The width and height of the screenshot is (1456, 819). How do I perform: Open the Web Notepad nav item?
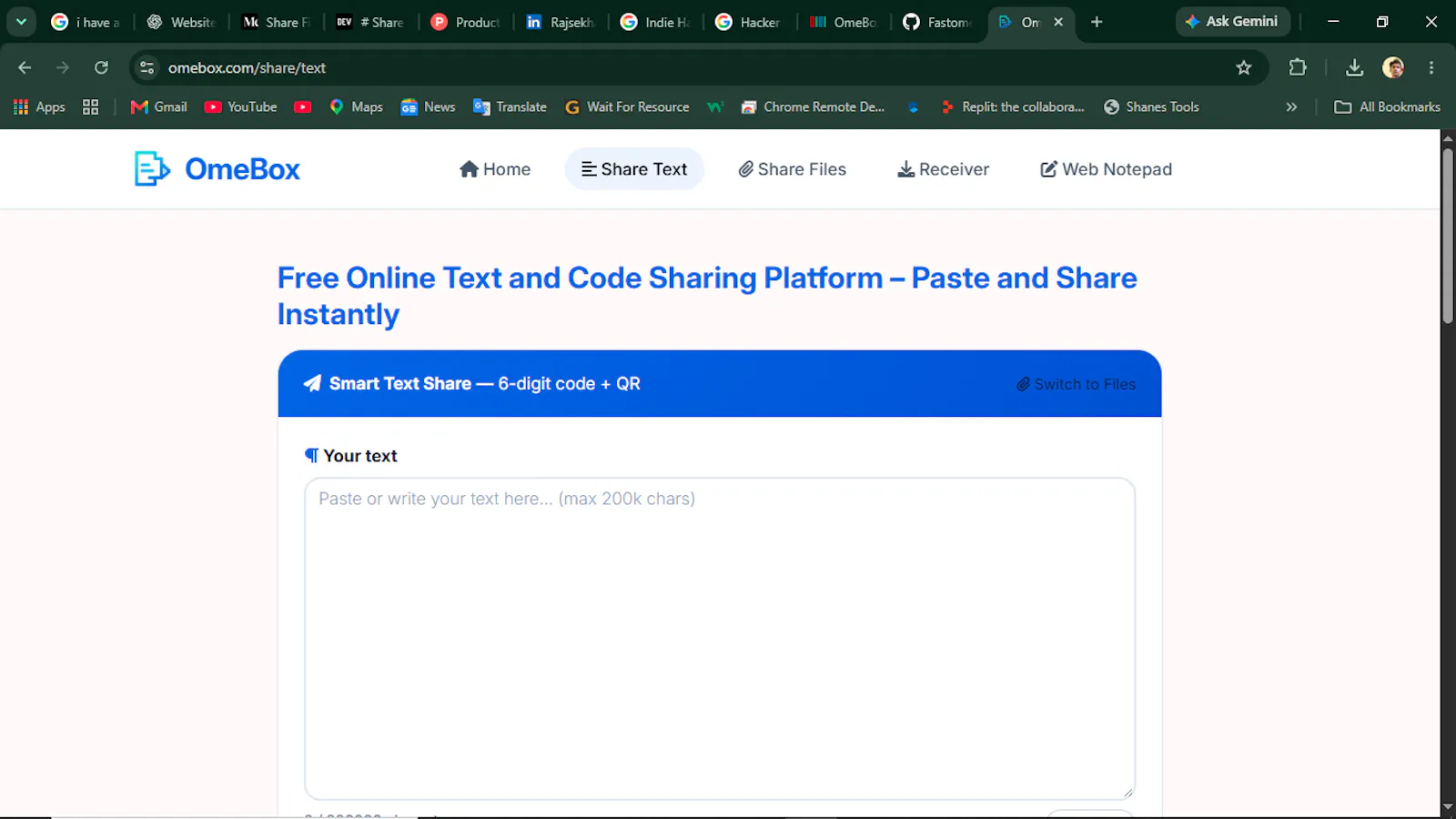pos(1107,169)
